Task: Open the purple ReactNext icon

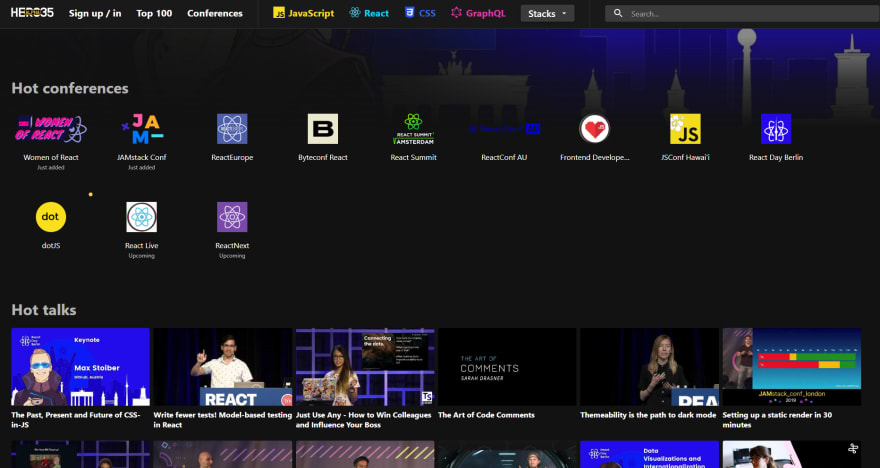Action: pyautogui.click(x=232, y=217)
